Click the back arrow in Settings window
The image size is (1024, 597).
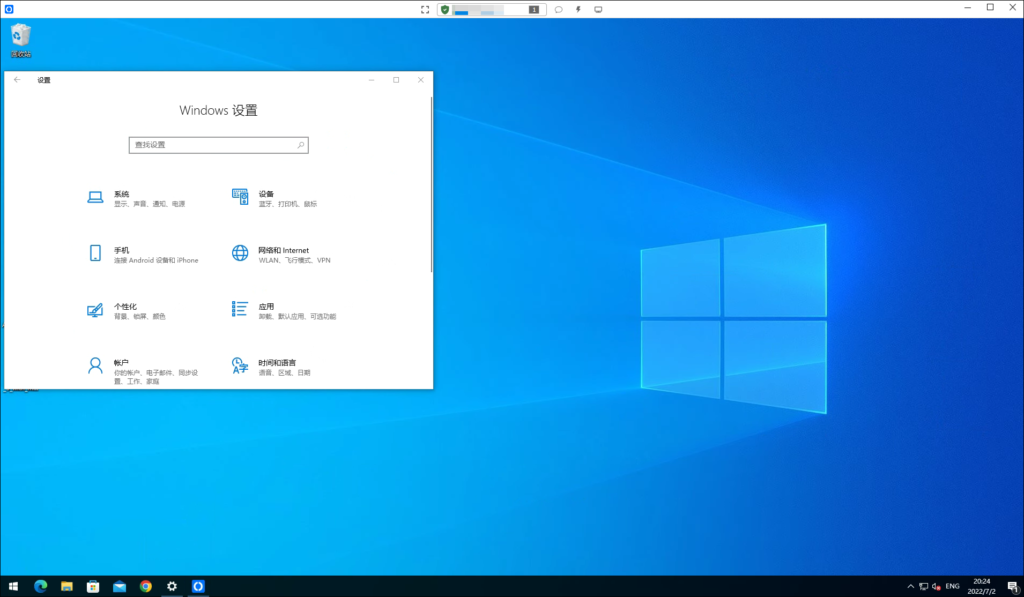pyautogui.click(x=17, y=80)
